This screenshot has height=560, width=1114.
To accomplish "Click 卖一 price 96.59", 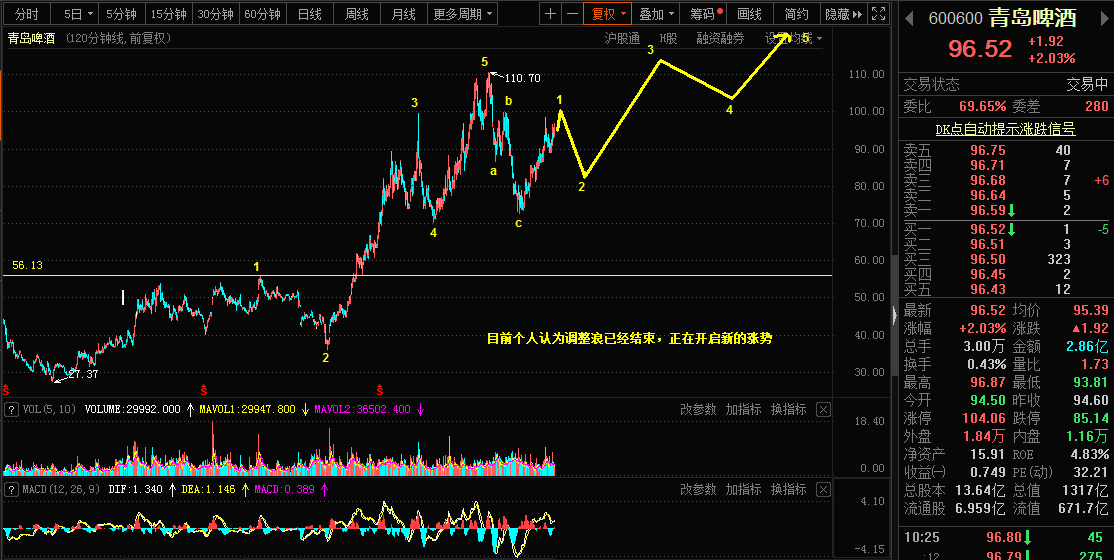I will pos(988,210).
